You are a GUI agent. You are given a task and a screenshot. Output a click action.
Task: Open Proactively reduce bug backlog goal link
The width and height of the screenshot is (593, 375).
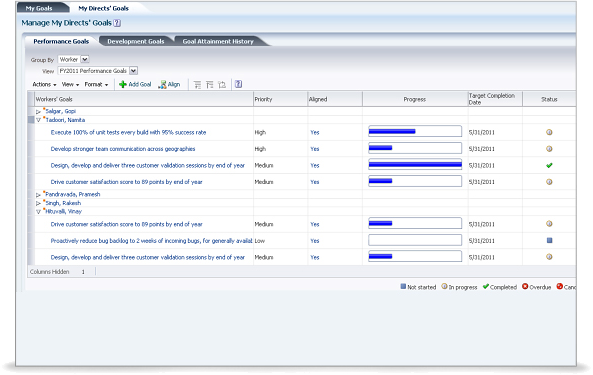[x=151, y=240]
